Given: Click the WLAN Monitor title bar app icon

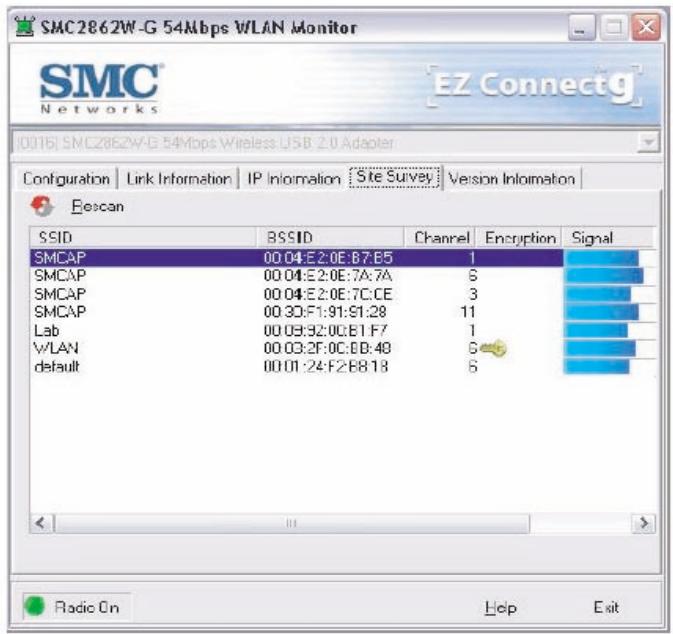Looking at the screenshot, I should [x=24, y=27].
